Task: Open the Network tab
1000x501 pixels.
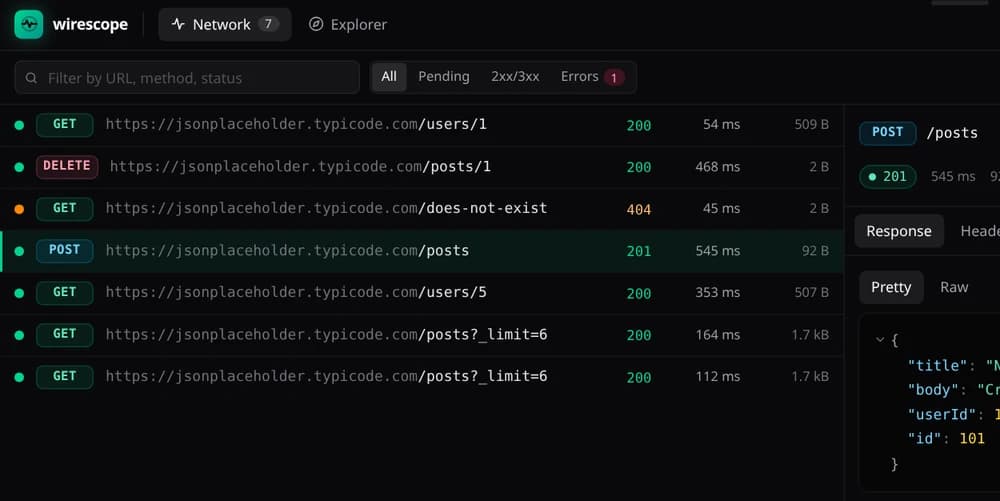Action: (x=224, y=24)
